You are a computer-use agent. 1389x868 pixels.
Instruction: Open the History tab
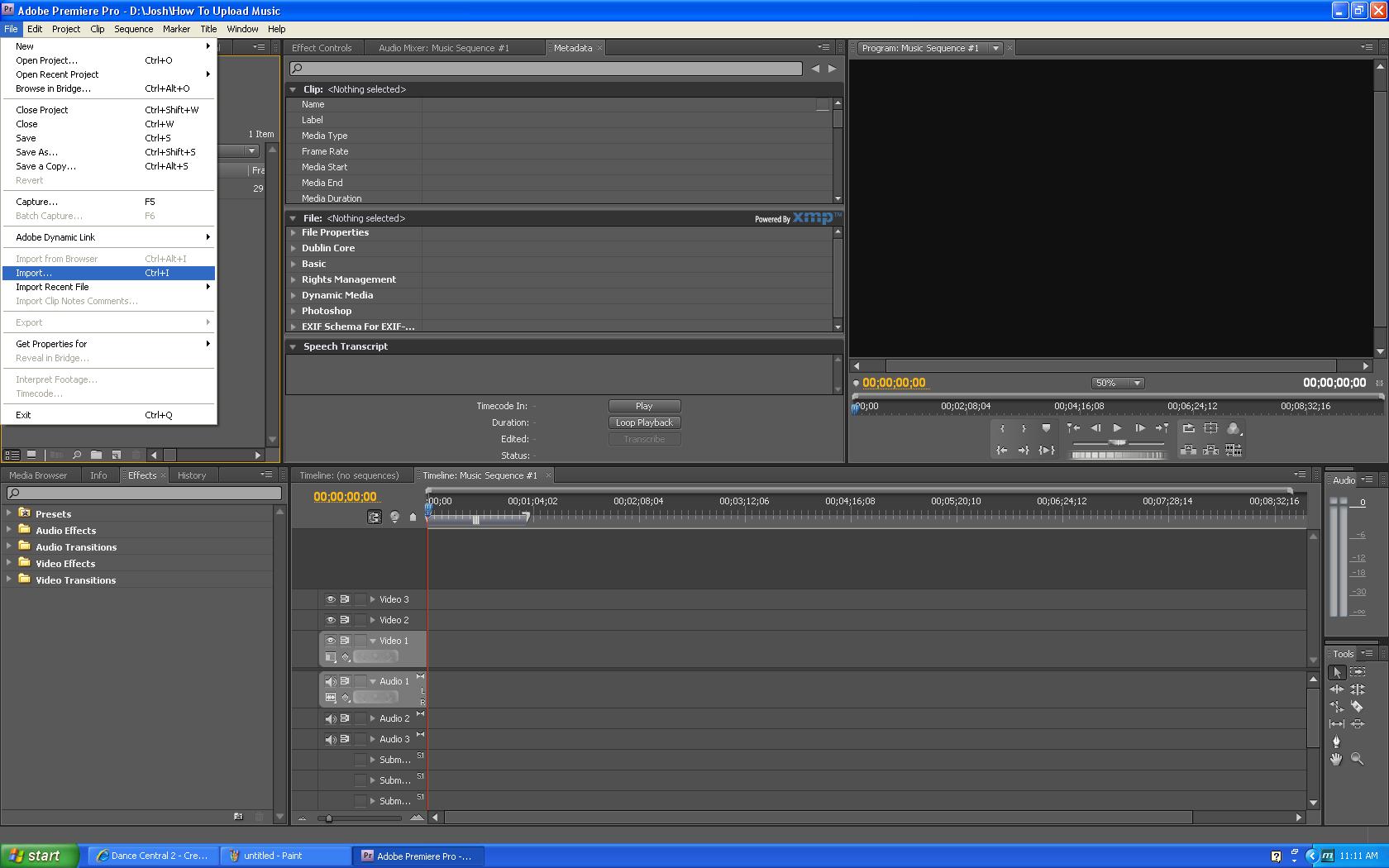[192, 475]
